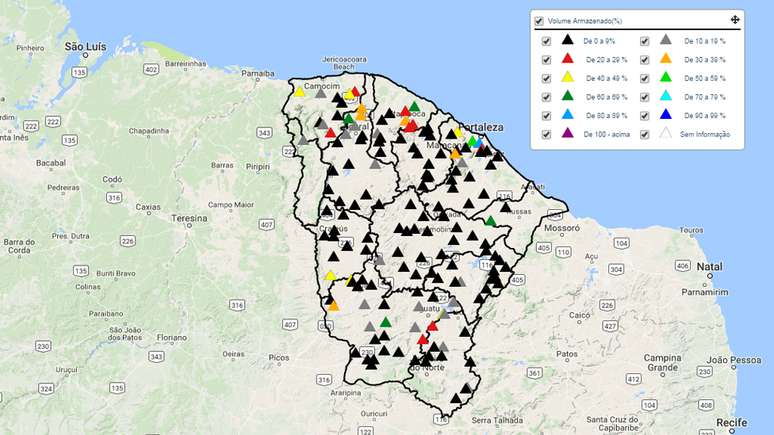
Task: Hide the 'De 30 a 39 %' layer checkbox
Action: [x=644, y=60]
